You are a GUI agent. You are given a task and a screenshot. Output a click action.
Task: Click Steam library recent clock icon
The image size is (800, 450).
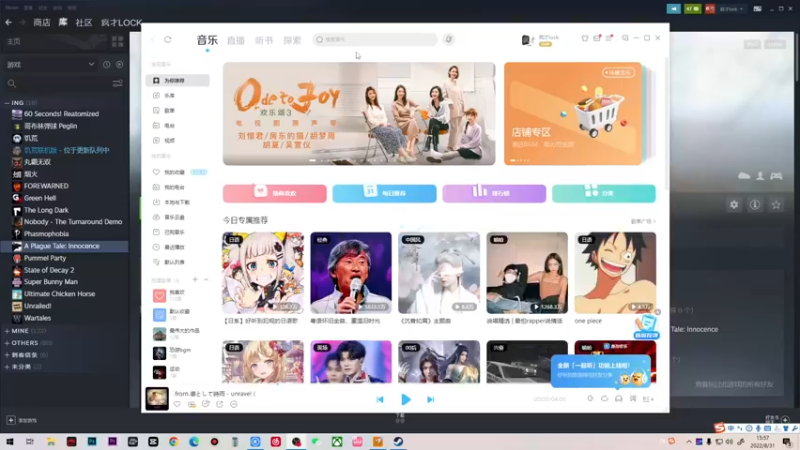click(106, 65)
